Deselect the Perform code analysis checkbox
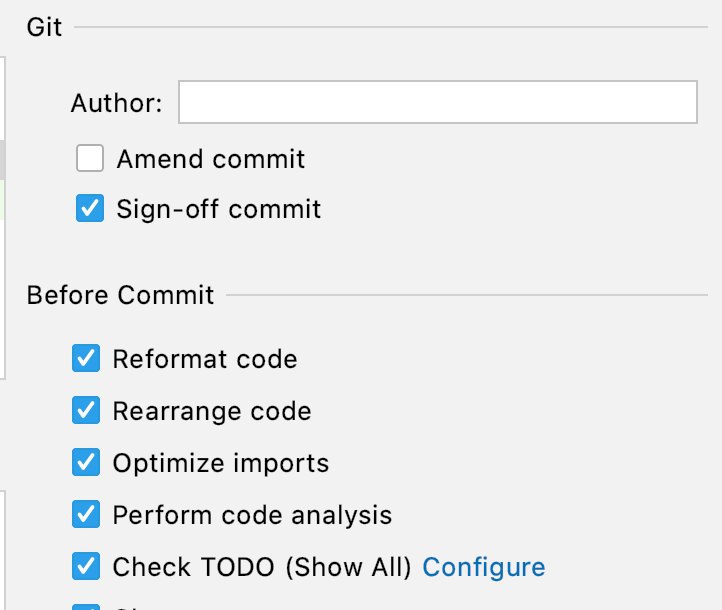Viewport: 722px width, 610px height. coord(86,514)
